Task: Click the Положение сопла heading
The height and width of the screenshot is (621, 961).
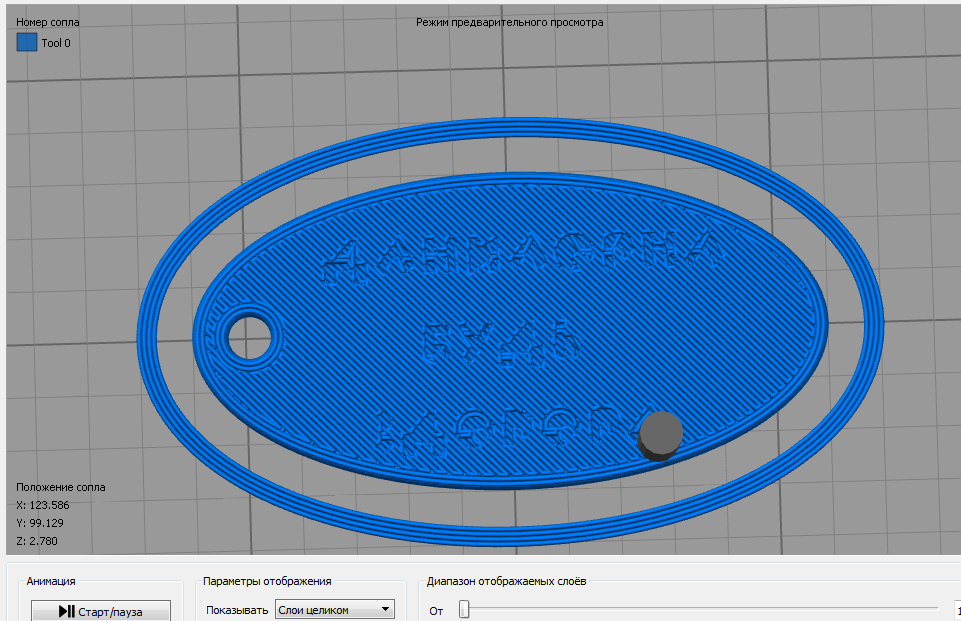Action: click(x=61, y=487)
